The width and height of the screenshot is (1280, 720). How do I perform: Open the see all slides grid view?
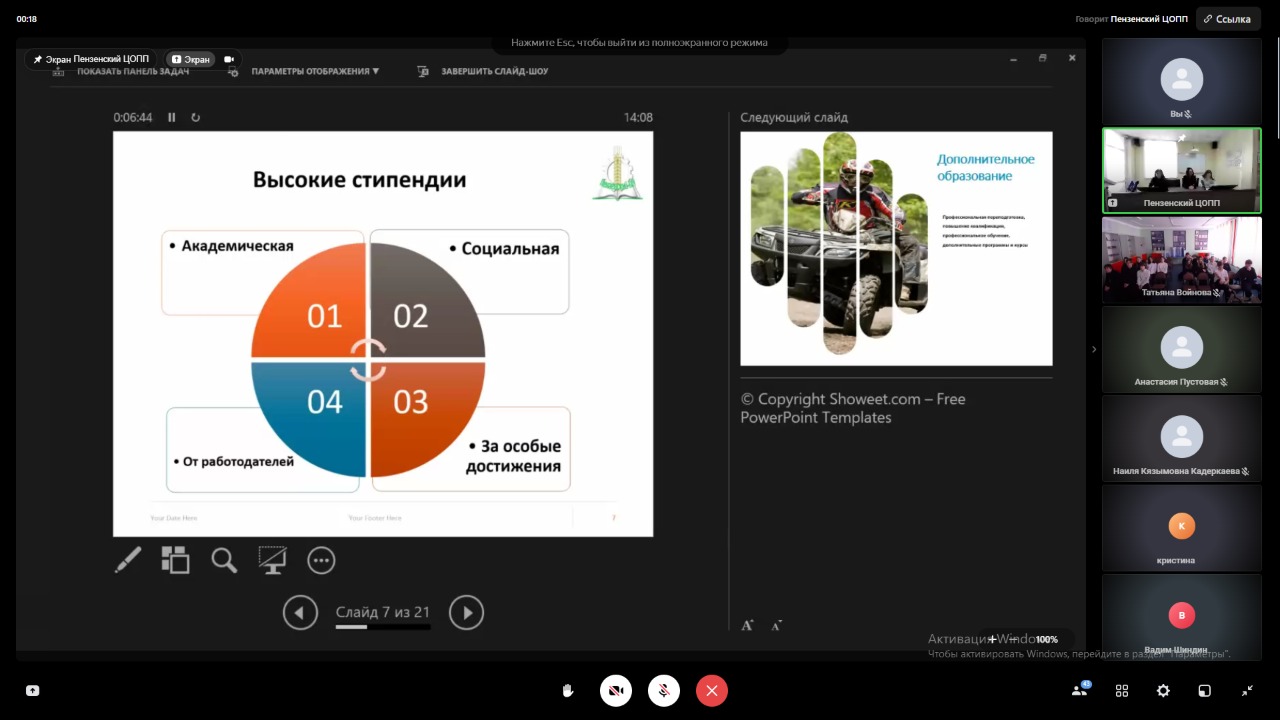(175, 560)
